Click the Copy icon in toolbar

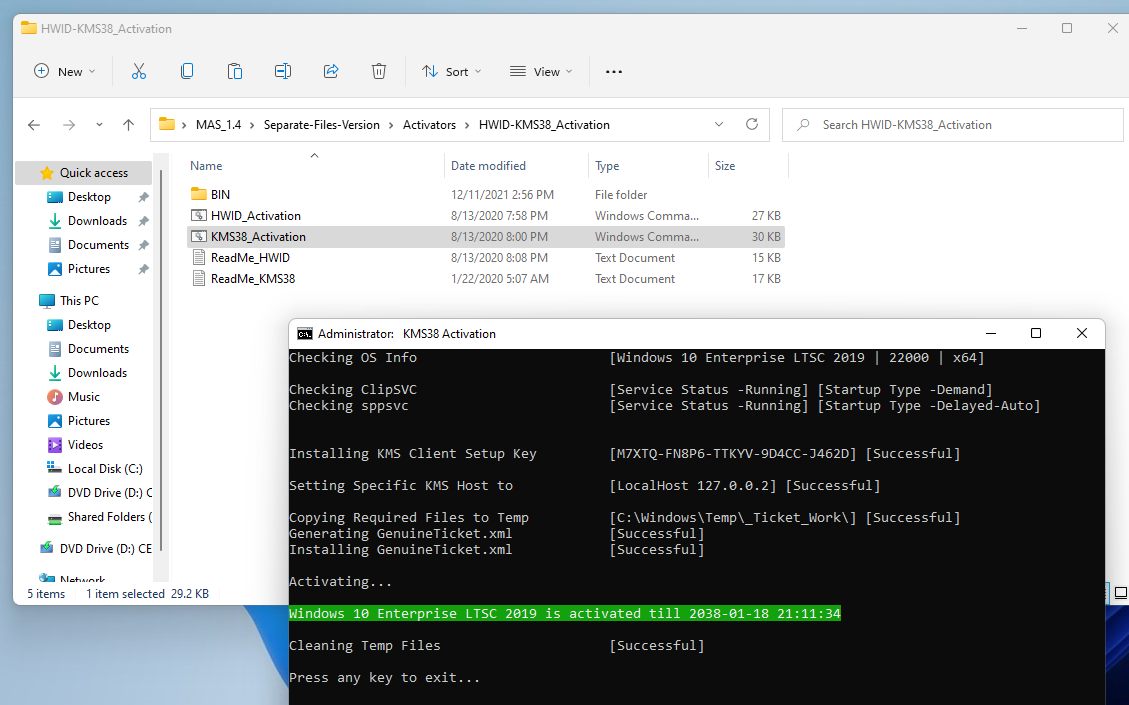pos(186,71)
